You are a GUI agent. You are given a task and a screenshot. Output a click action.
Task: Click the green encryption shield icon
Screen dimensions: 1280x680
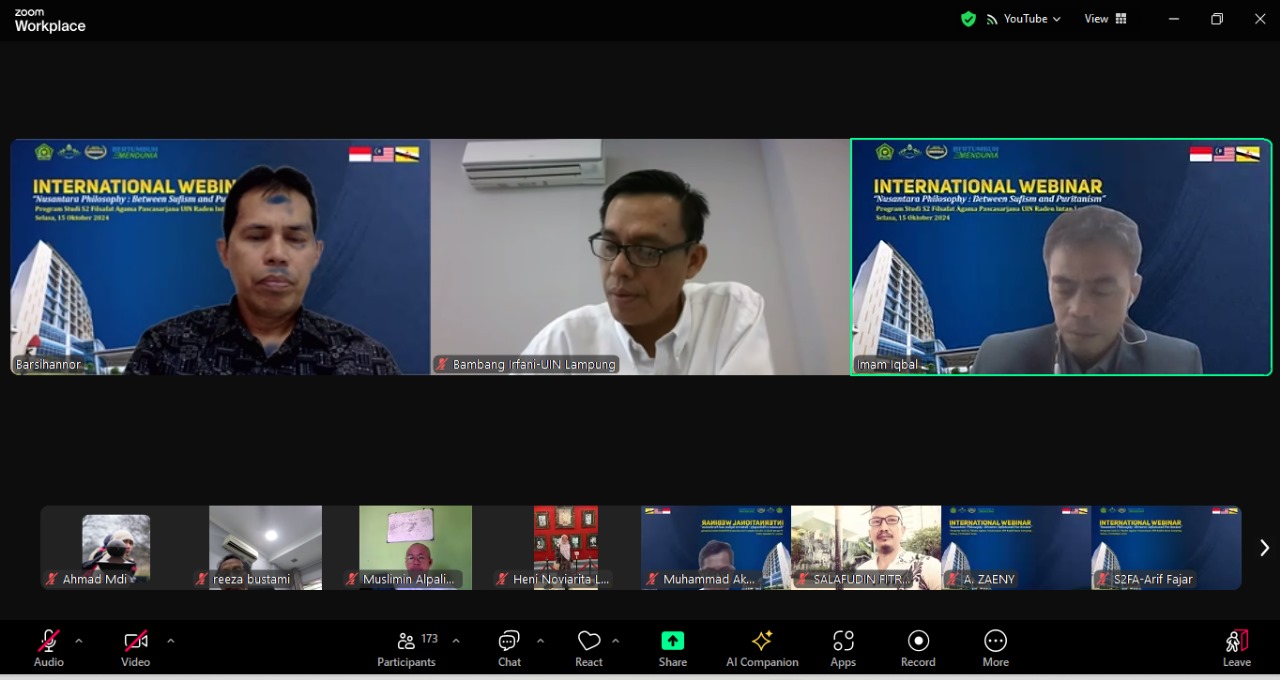tap(968, 18)
